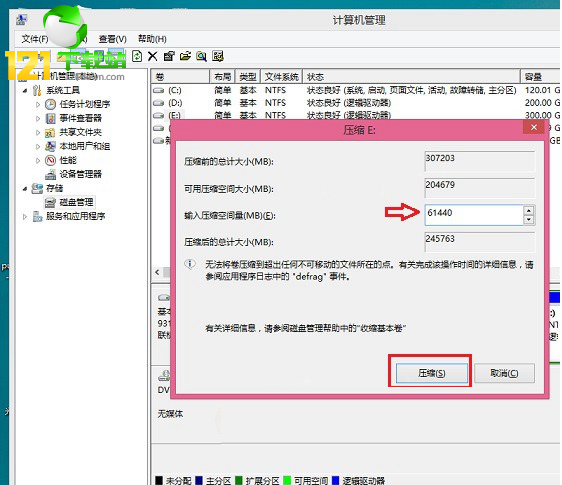Image resolution: width=562 pixels, height=485 pixels.
Task: Select 磁盘管理 in the tree
Action: tap(76, 202)
